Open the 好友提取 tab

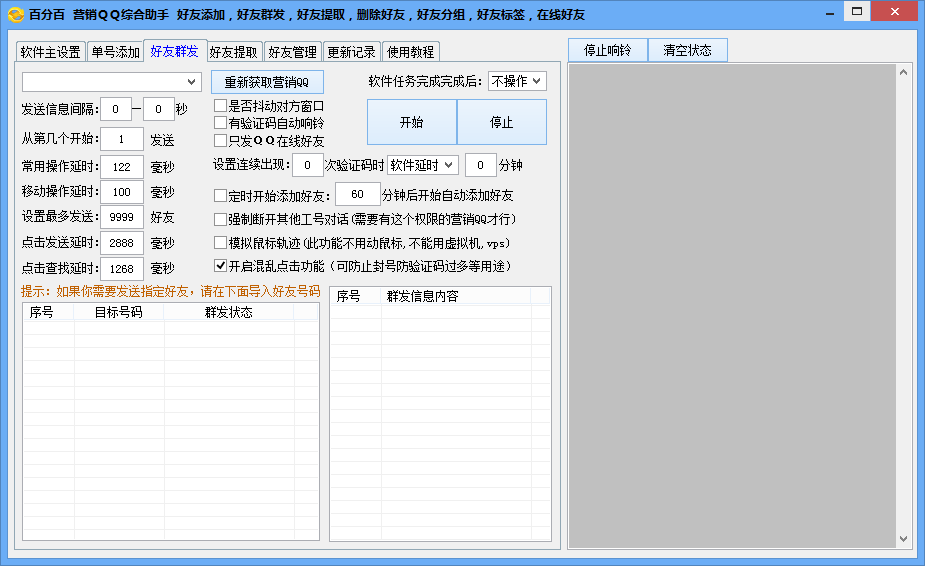tap(234, 52)
